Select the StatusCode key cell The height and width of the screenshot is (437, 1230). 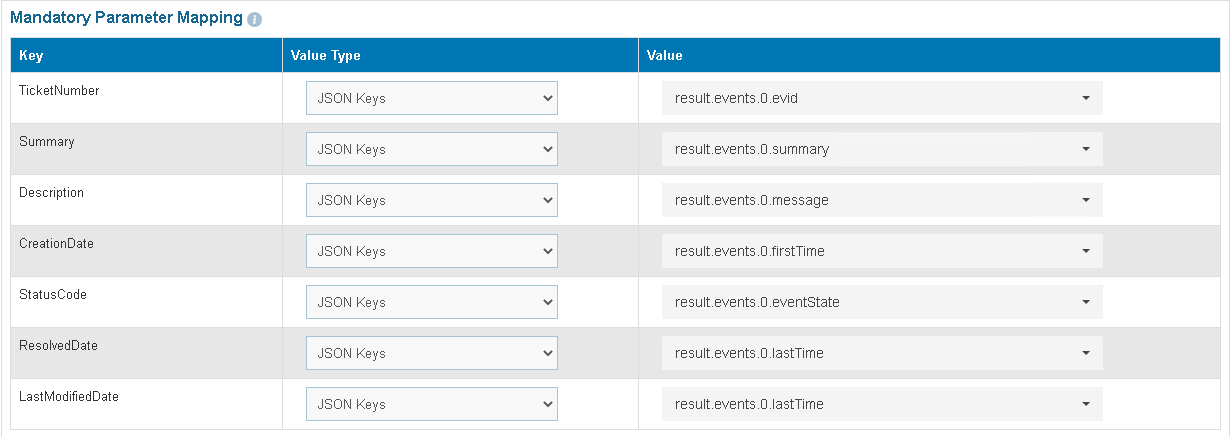tap(52, 295)
